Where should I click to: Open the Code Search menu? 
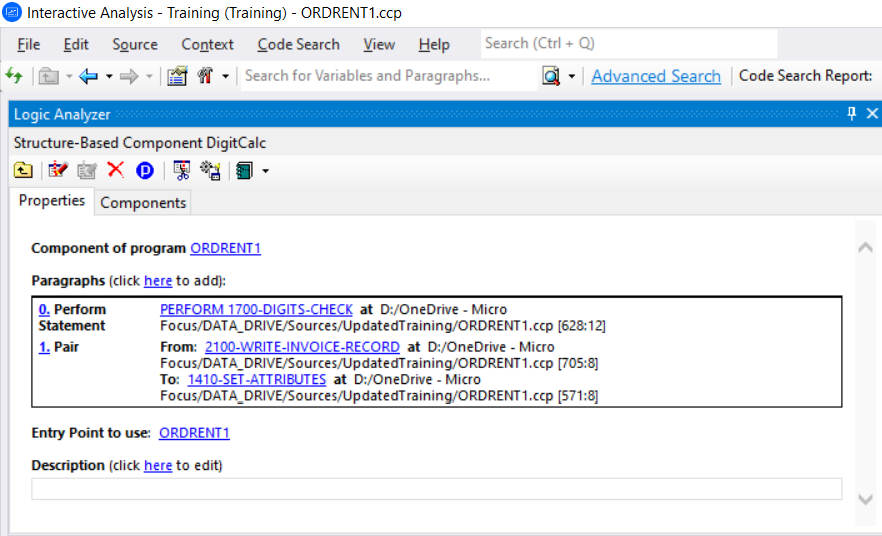pyautogui.click(x=298, y=44)
